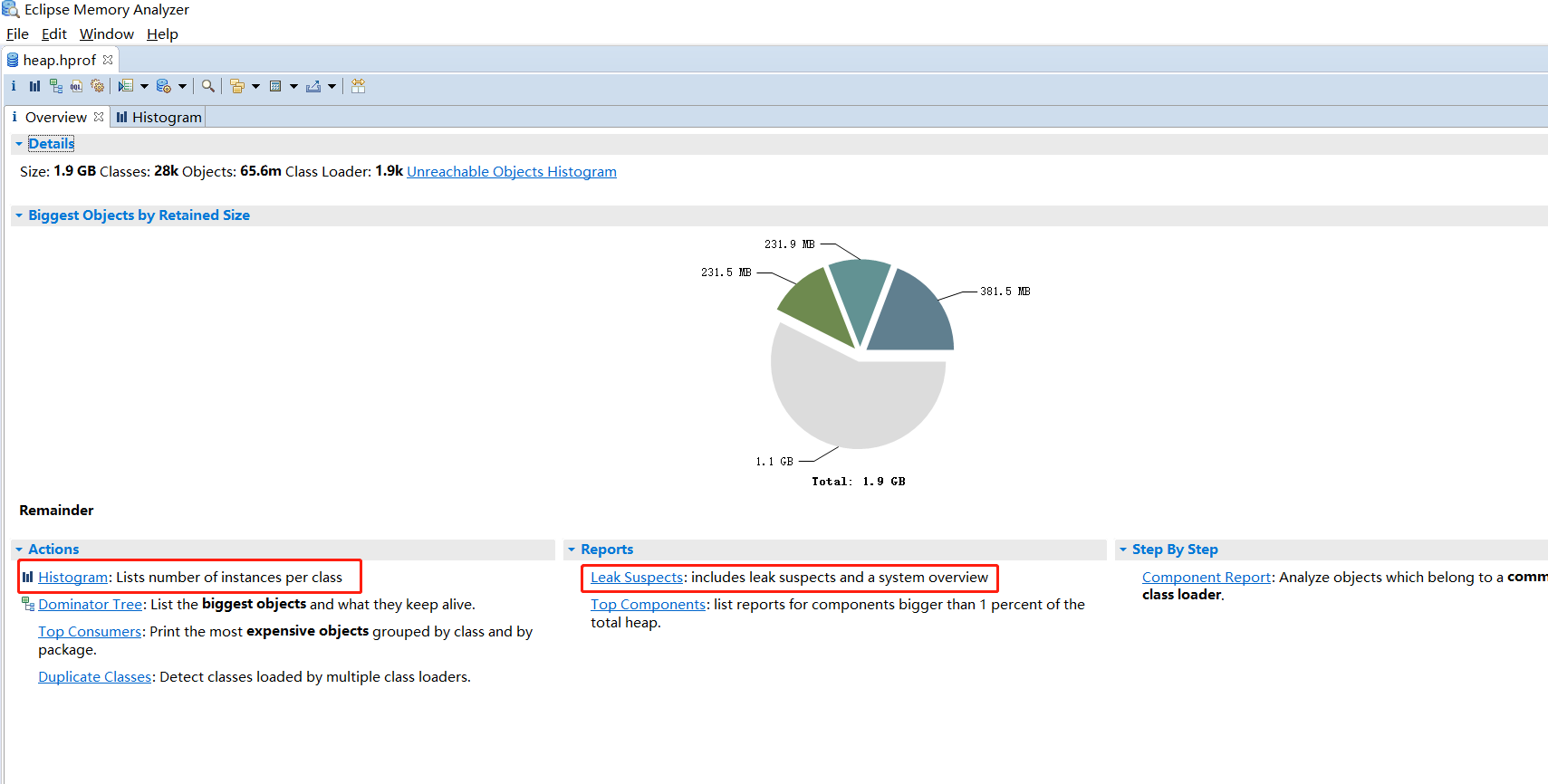Open the Leak Suspects report link
The height and width of the screenshot is (784, 1548).
point(636,578)
